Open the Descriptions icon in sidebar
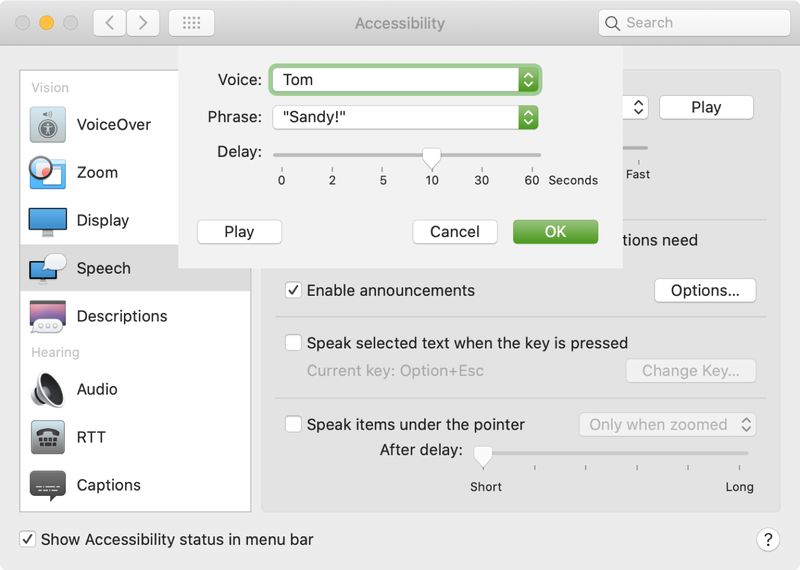Viewport: 800px width, 570px height. tap(47, 316)
